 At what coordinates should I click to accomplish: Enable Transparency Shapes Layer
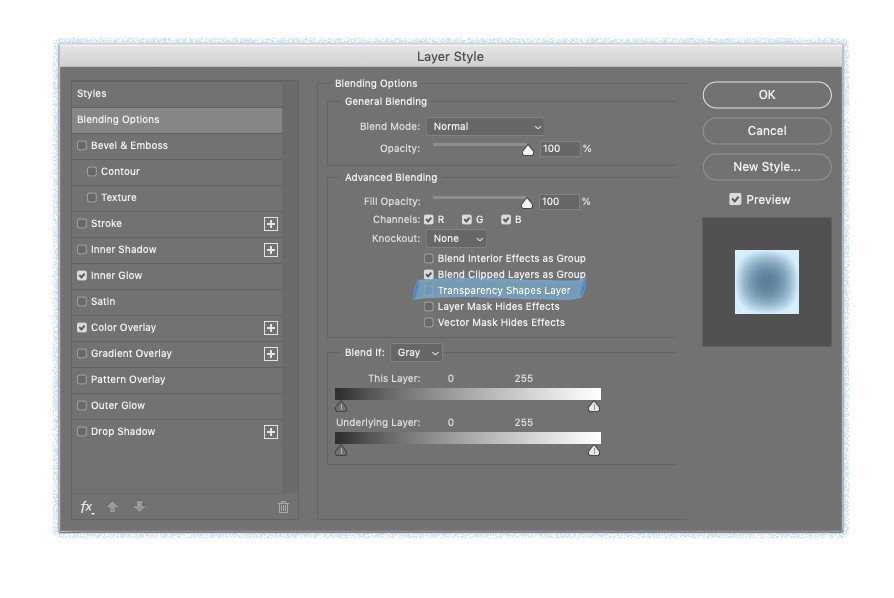click(x=428, y=290)
